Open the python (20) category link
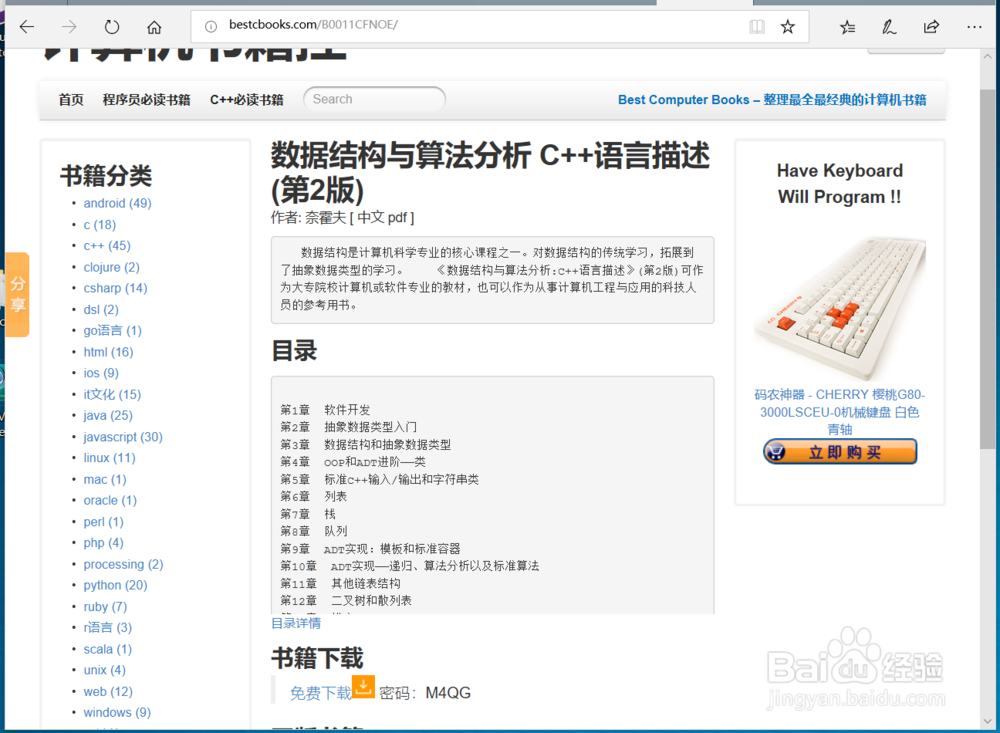This screenshot has width=1000, height=733. pyautogui.click(x=115, y=585)
